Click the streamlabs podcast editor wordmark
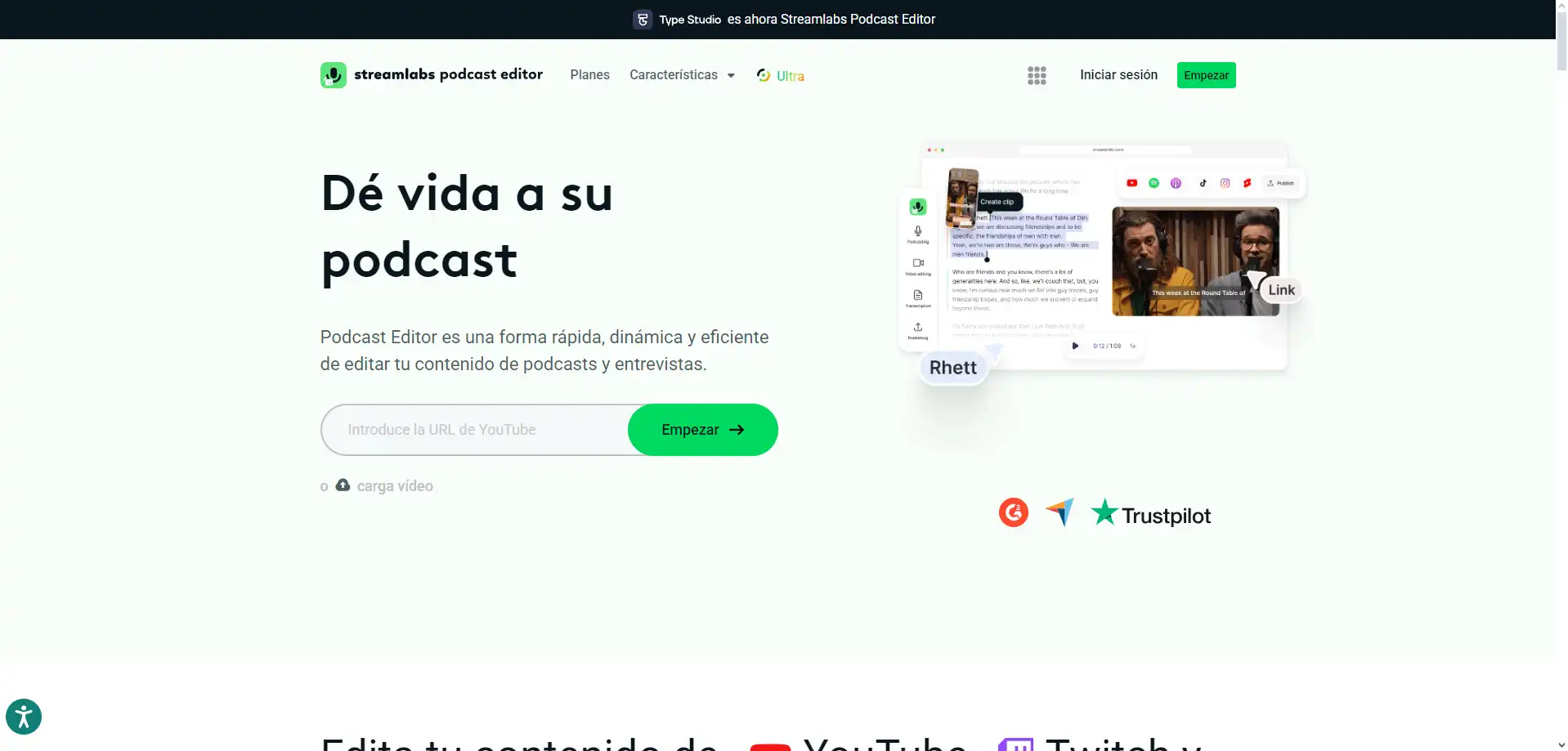This screenshot has height=751, width=1568. pos(448,74)
